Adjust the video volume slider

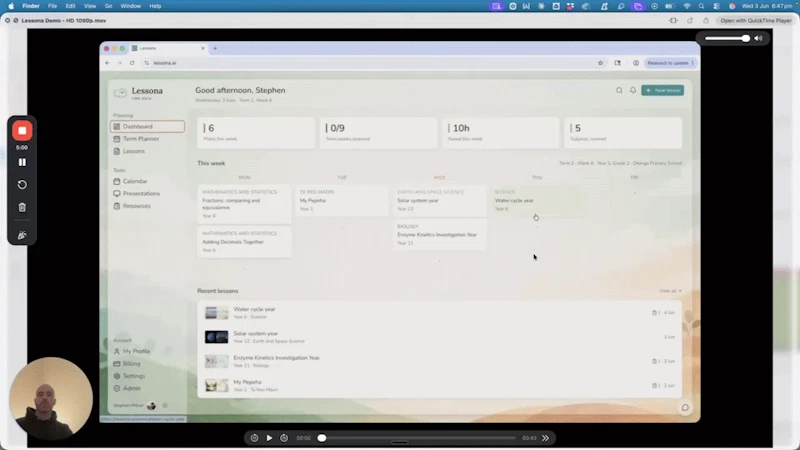728,38
